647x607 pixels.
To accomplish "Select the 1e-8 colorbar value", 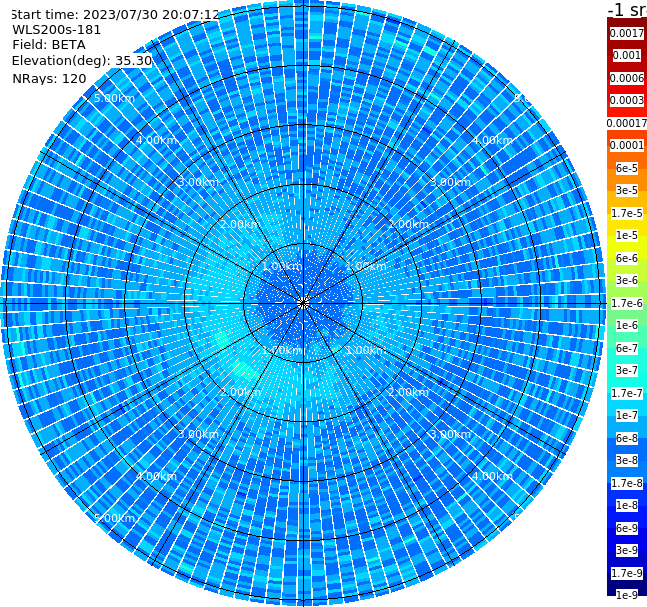I will coord(626,505).
